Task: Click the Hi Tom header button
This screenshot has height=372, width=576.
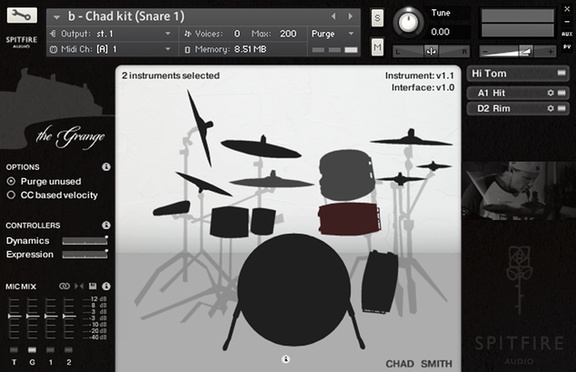Action: tap(518, 74)
